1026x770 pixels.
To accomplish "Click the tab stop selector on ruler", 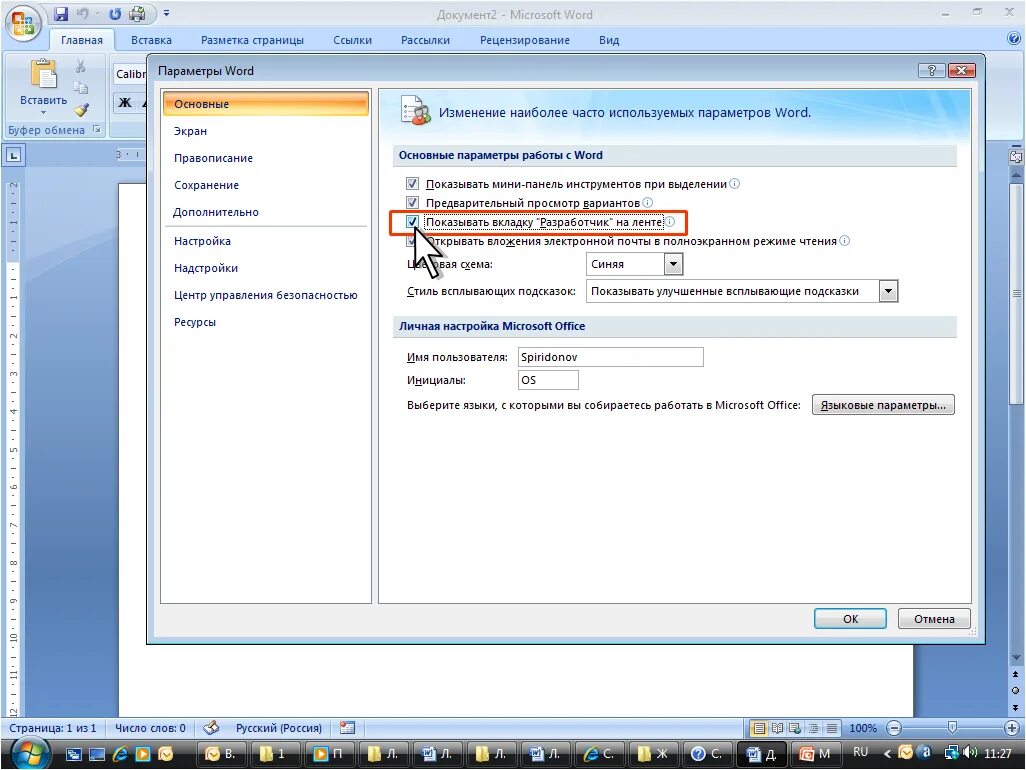I will 14,155.
